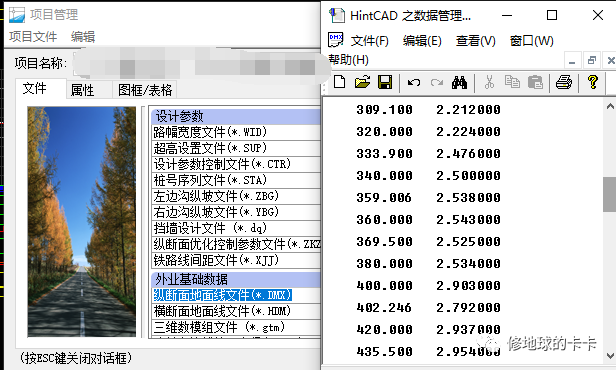The height and width of the screenshot is (370, 616).
Task: Click elevation value 2.500000
Action: pyautogui.click(x=468, y=176)
